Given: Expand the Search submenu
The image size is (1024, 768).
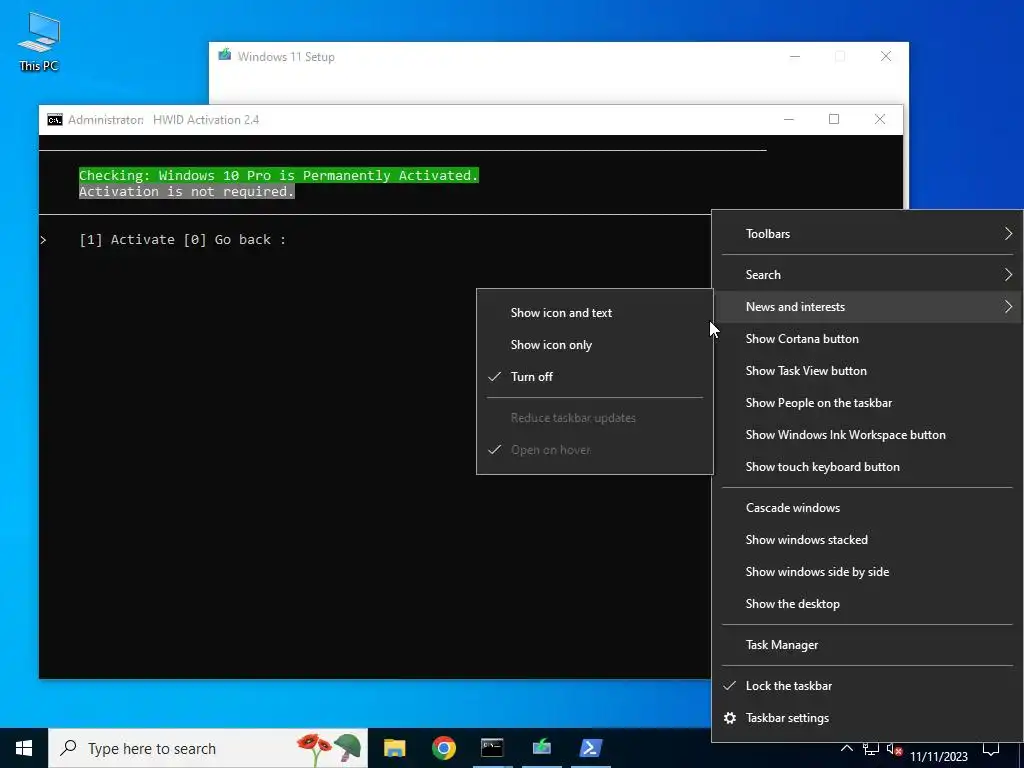Looking at the screenshot, I should coord(867,275).
